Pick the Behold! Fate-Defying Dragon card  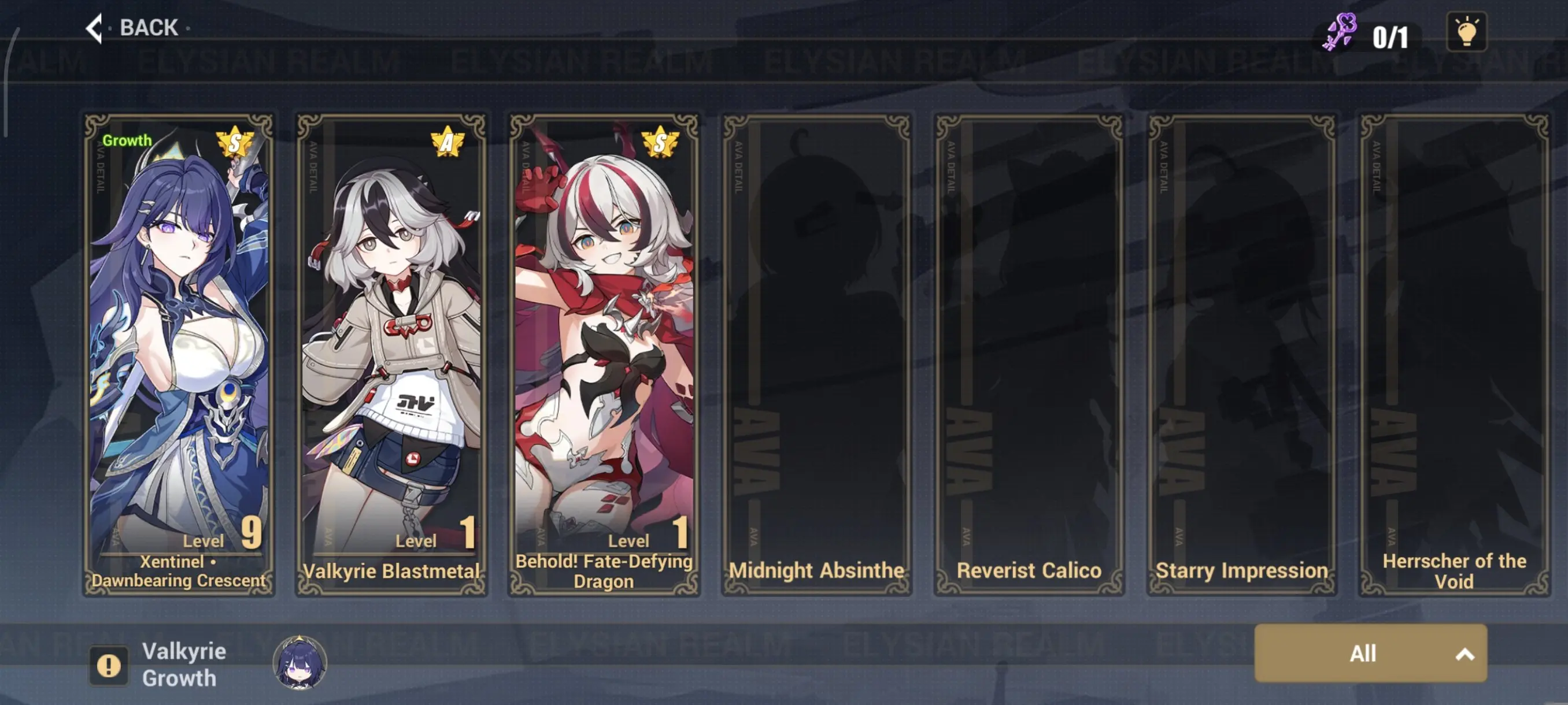pyautogui.click(x=604, y=355)
